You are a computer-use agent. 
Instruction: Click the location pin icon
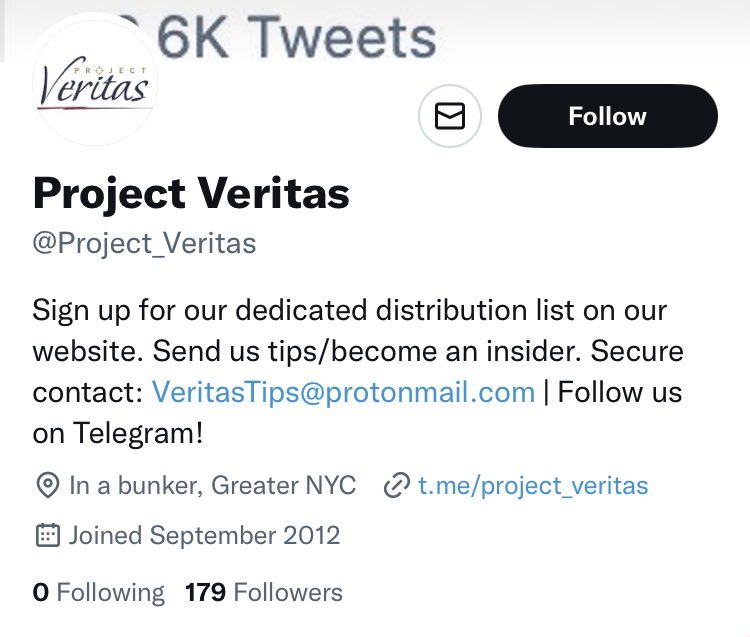(x=47, y=486)
